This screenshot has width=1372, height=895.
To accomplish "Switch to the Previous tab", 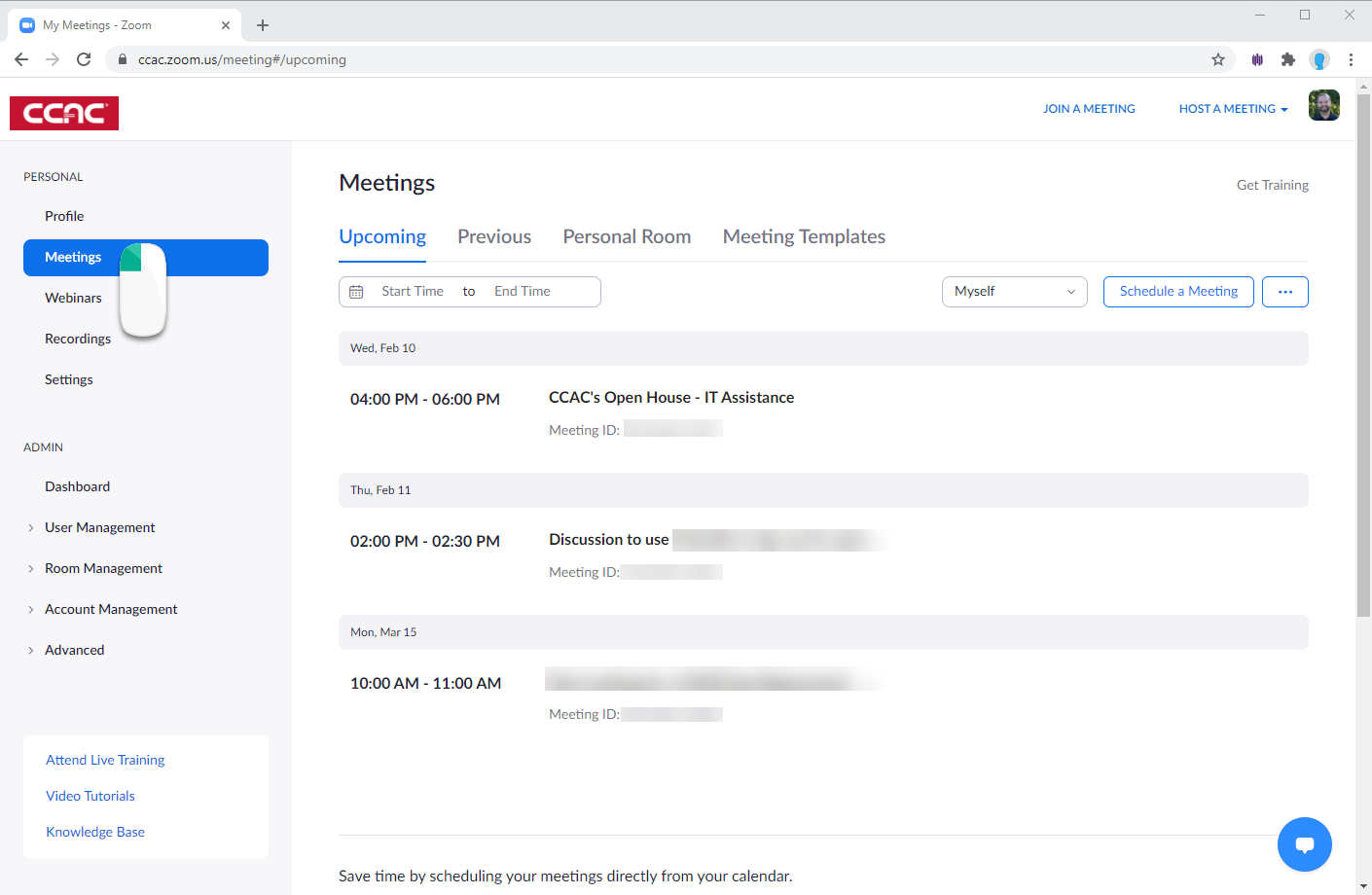I will point(494,236).
